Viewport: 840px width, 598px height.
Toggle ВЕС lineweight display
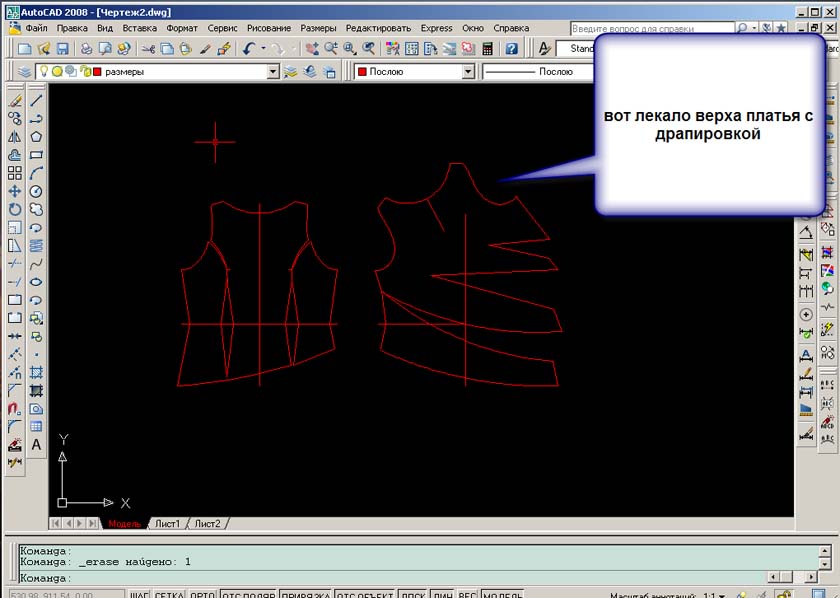point(467,595)
